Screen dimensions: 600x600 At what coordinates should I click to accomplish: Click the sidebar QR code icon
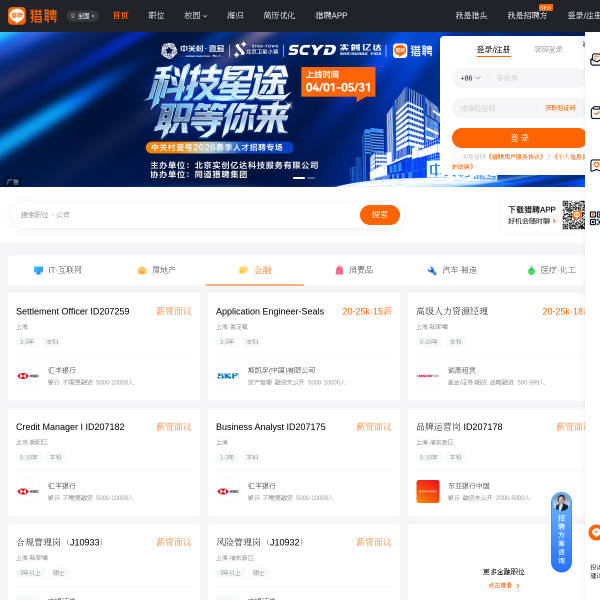pyautogui.click(x=594, y=218)
